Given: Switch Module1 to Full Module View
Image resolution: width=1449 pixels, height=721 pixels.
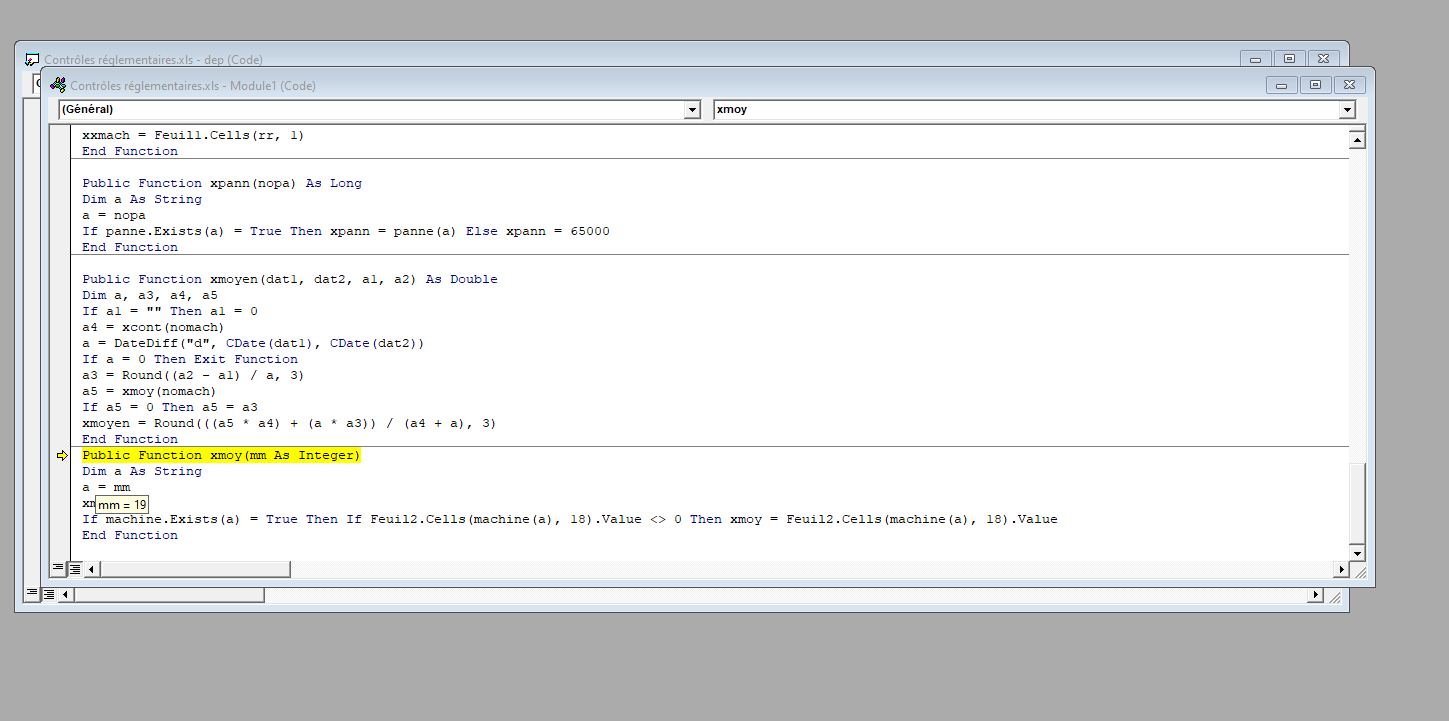Looking at the screenshot, I should (74, 568).
